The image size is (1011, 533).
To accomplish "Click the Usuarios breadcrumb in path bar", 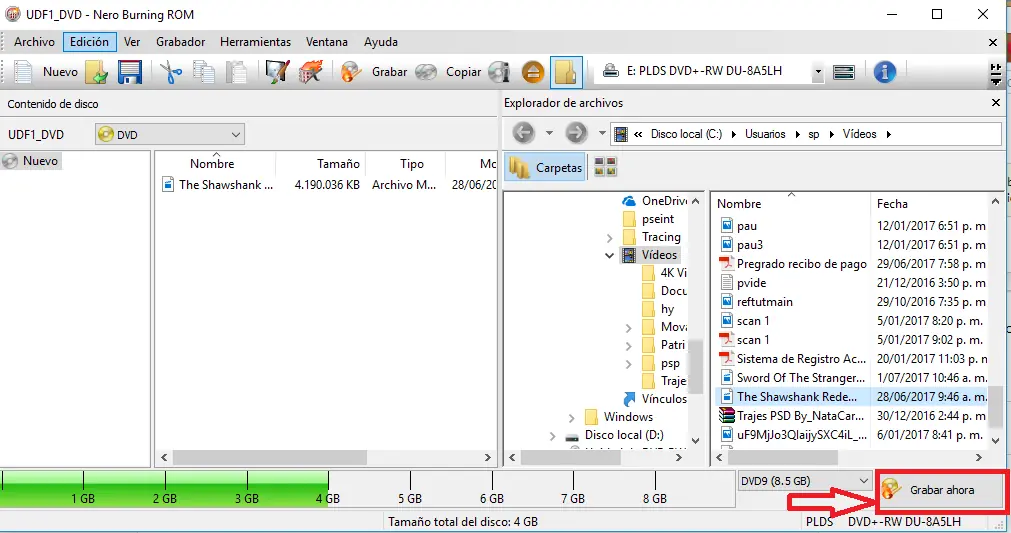I will click(x=765, y=134).
